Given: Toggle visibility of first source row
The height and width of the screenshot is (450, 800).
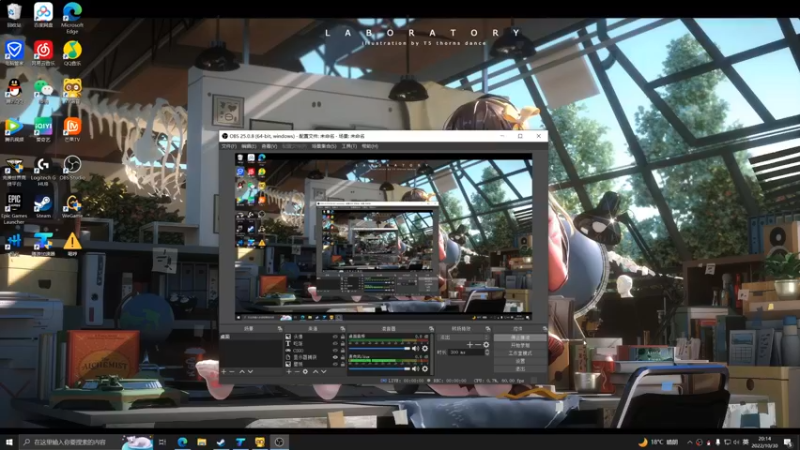Looking at the screenshot, I should pyautogui.click(x=335, y=337).
